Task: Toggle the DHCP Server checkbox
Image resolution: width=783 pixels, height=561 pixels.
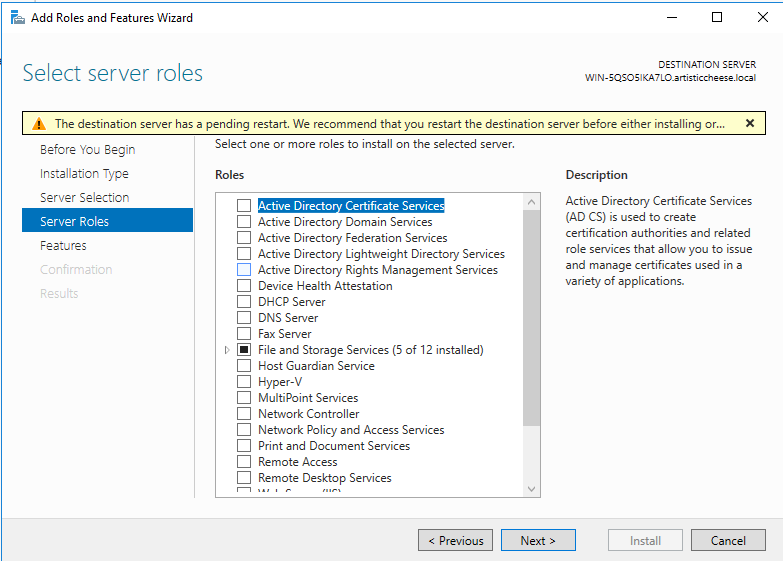Action: [244, 302]
